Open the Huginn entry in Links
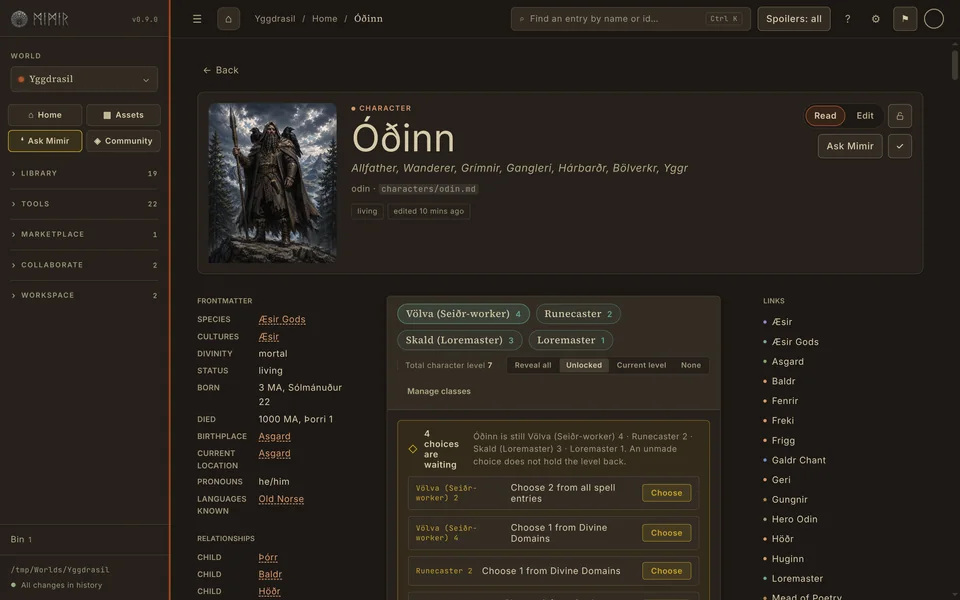Image resolution: width=960 pixels, height=600 pixels. pos(787,559)
